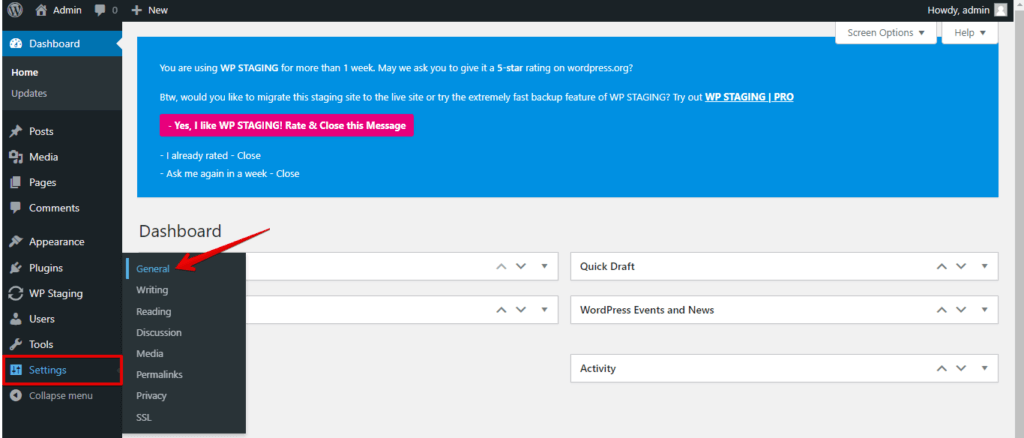Click the WordPress Events and News title

coord(647,310)
